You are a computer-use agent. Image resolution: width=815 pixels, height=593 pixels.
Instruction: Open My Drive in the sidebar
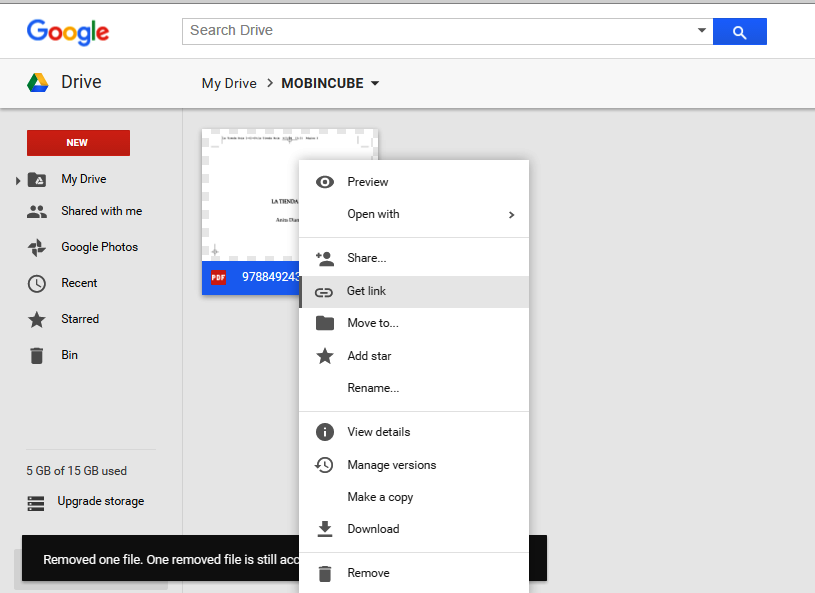84,179
